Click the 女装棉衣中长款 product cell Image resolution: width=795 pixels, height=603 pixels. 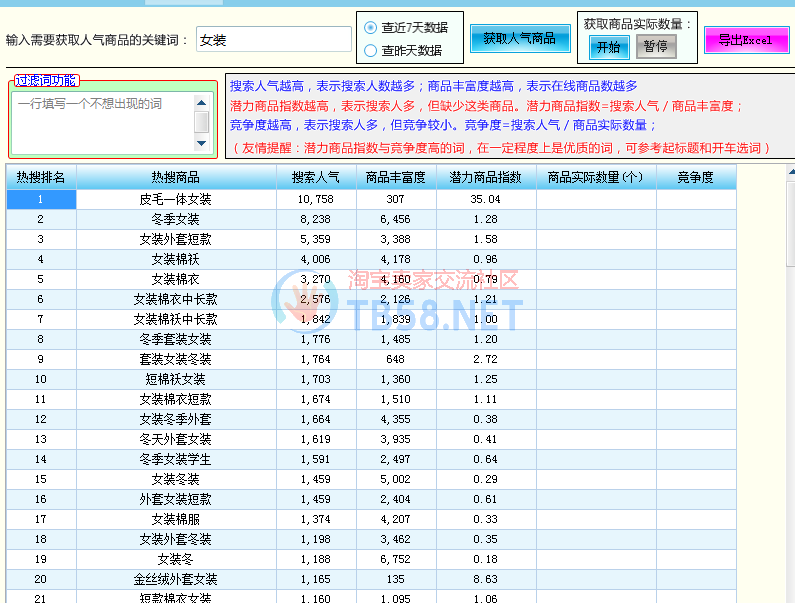176,300
